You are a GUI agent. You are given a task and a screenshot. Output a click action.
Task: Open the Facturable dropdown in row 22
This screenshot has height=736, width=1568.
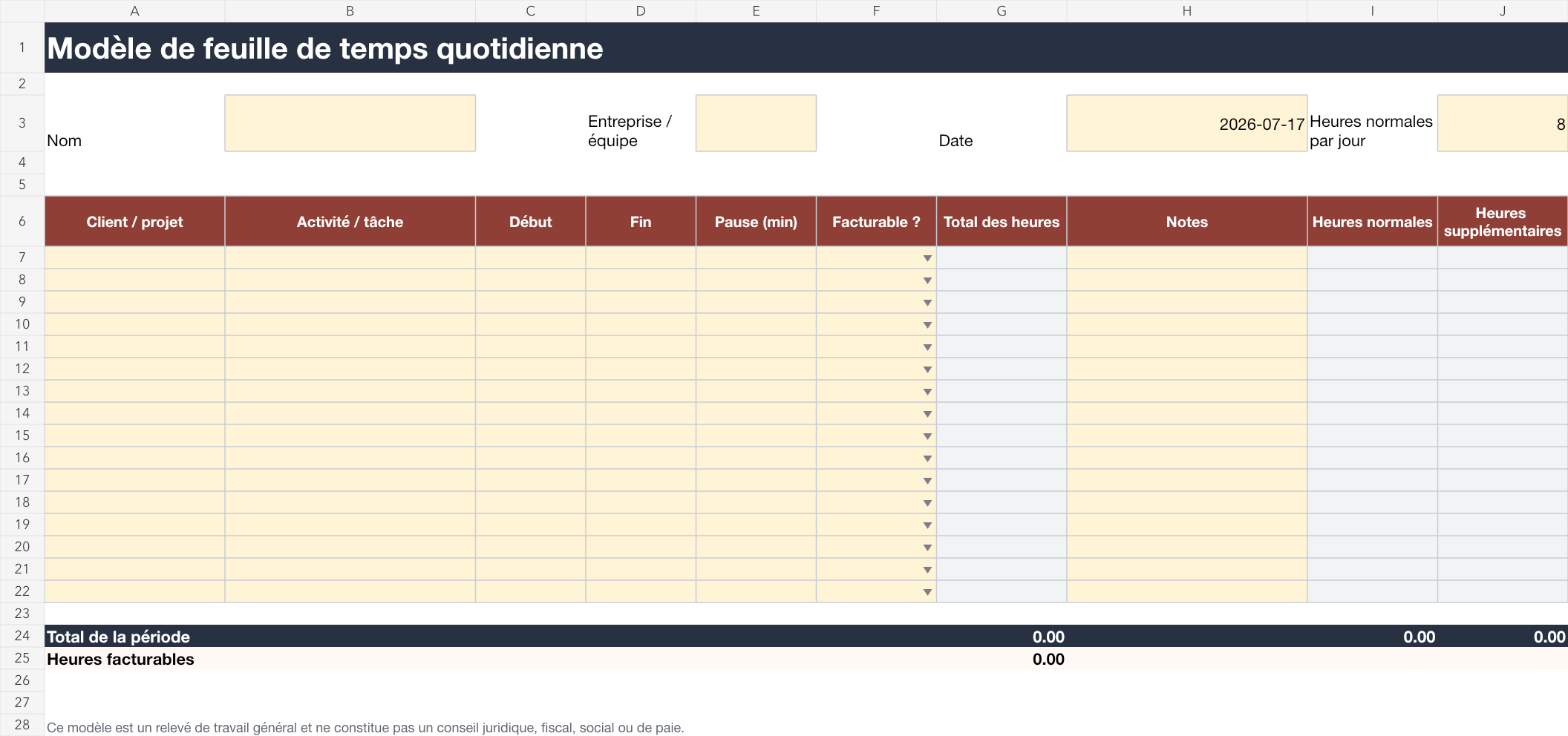pos(927,592)
